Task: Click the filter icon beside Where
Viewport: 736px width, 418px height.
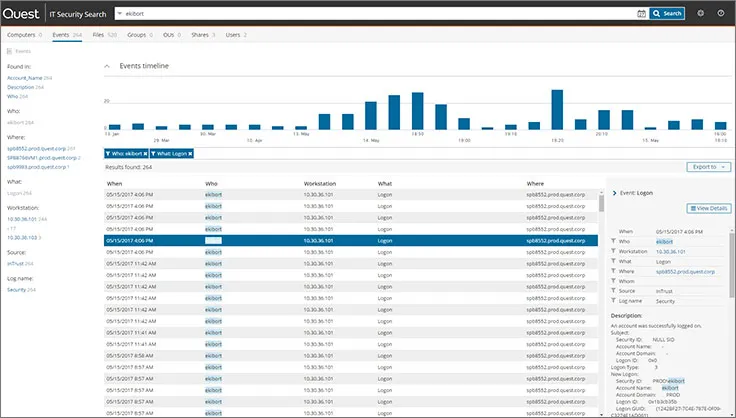Action: click(x=611, y=271)
